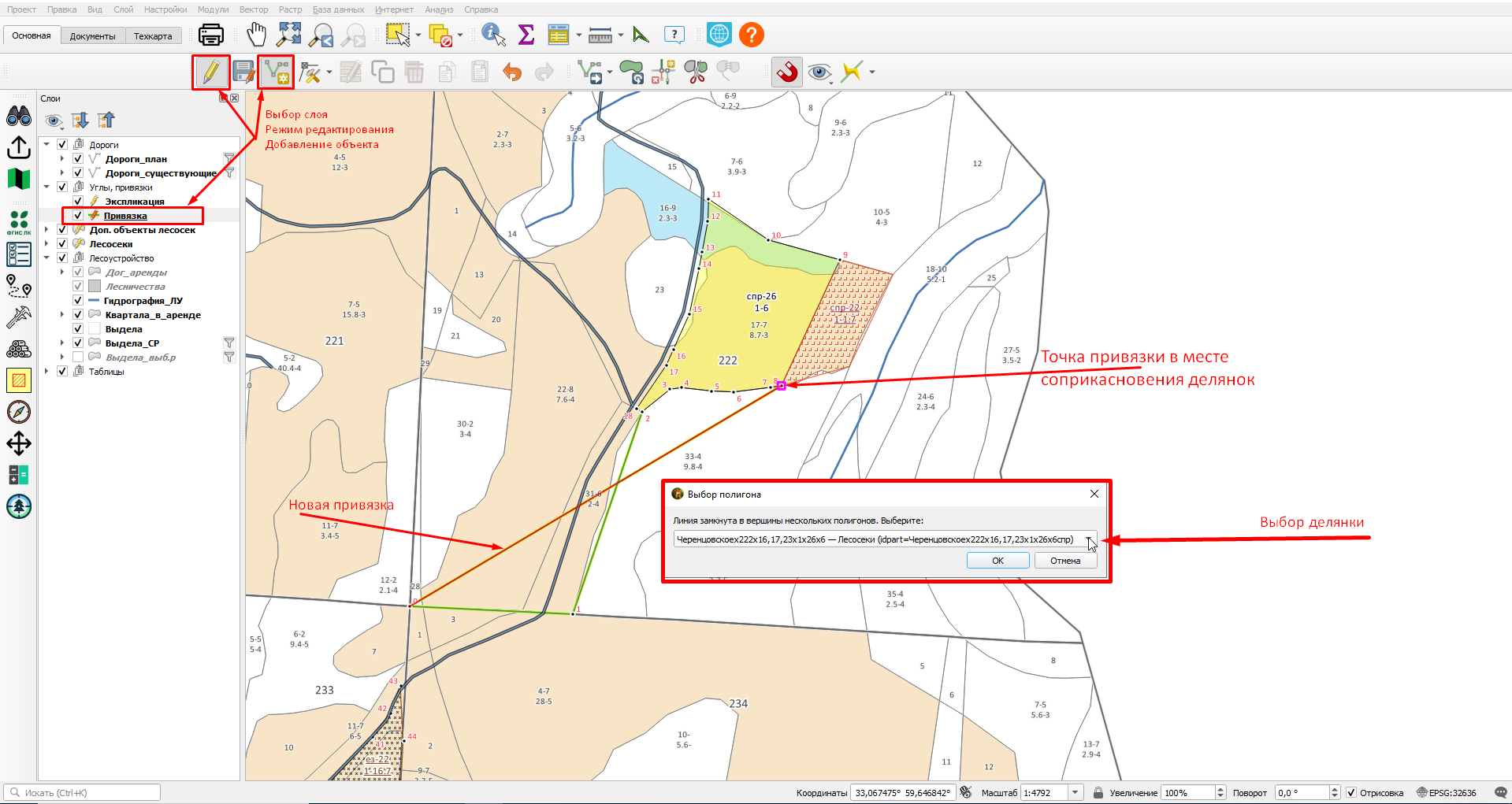Enable the Выдела_выб.р layer checkbox
This screenshot has width=1512, height=804.
(x=78, y=358)
